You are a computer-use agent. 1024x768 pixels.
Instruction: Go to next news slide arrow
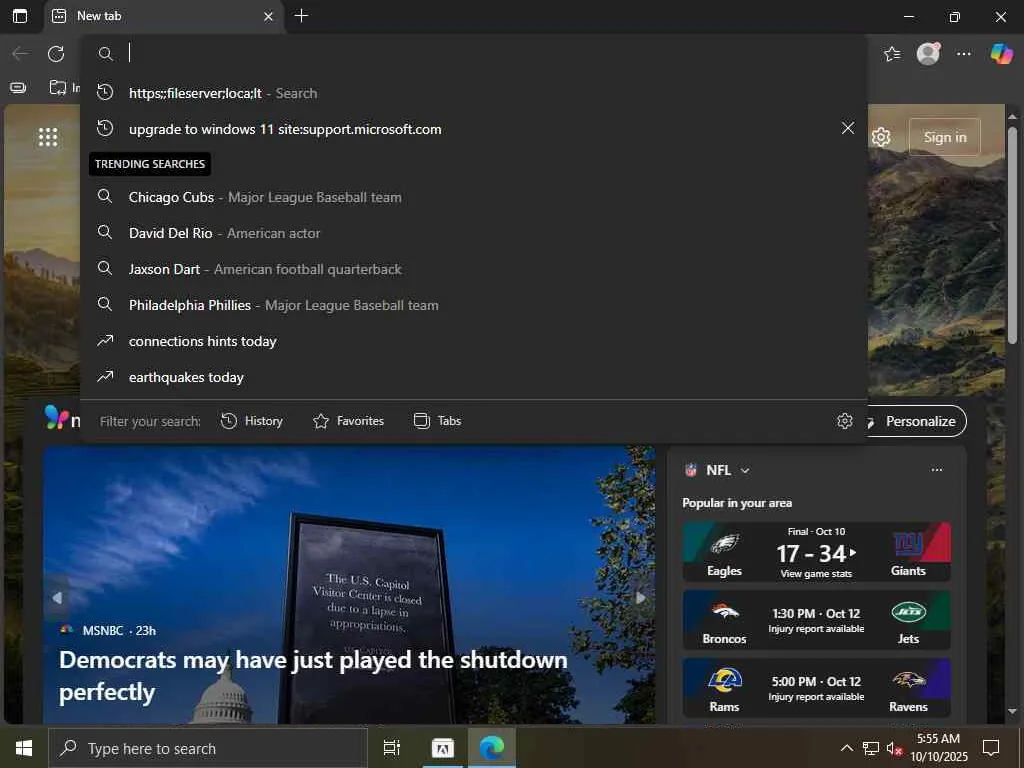tap(641, 598)
